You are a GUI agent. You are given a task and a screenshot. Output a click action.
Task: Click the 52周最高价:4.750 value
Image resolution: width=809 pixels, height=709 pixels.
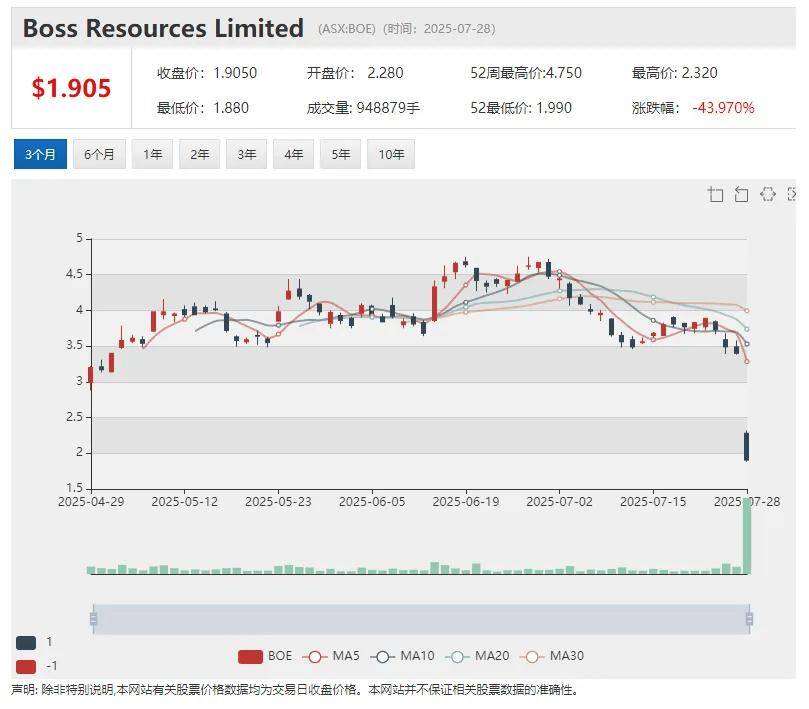pos(526,73)
